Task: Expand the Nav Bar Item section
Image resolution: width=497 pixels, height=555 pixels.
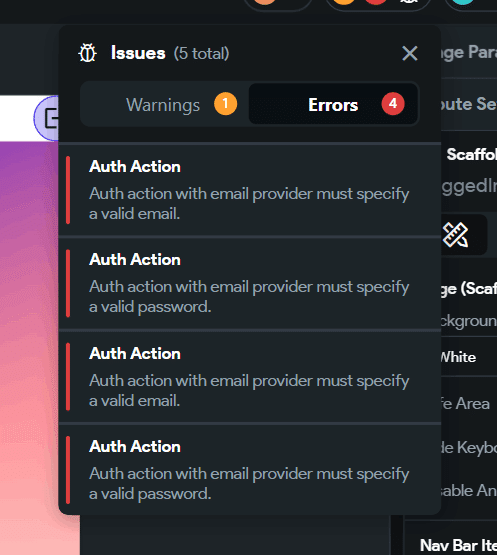Action: 458,544
